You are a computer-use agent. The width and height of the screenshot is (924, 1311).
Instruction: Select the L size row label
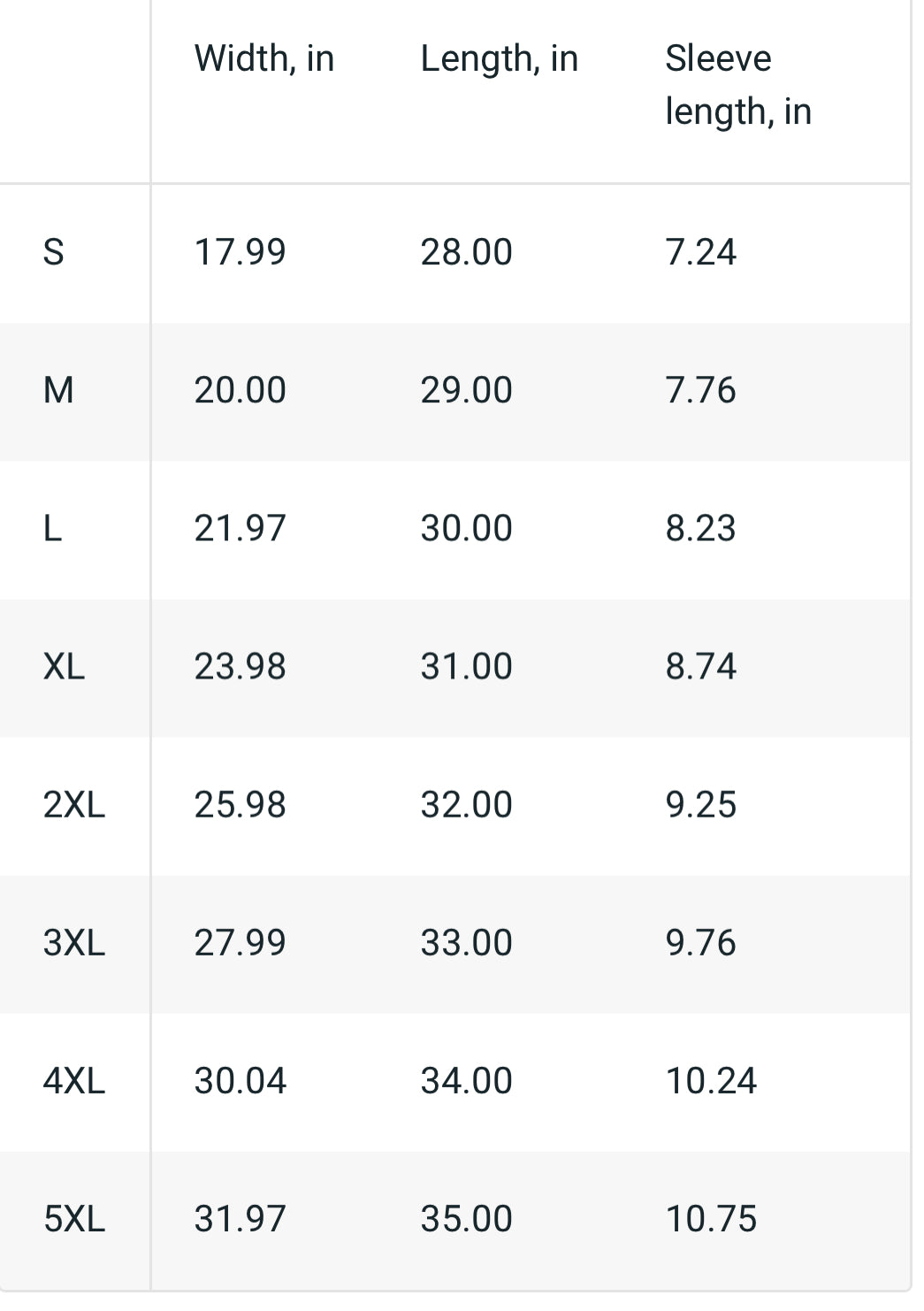53,528
